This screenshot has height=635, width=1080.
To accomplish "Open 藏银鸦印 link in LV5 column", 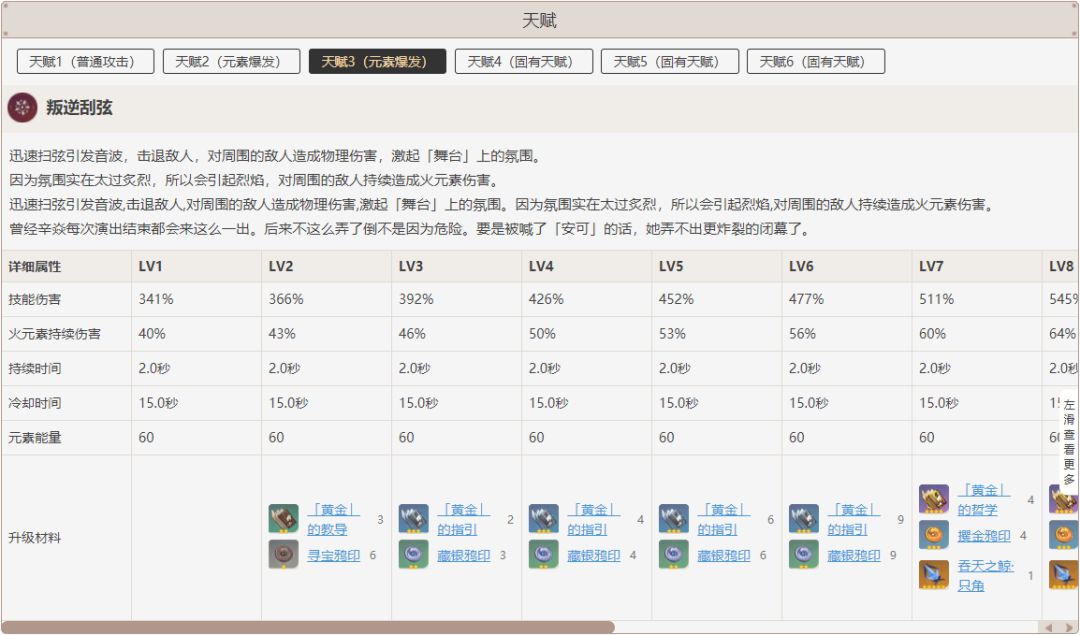I will point(724,555).
